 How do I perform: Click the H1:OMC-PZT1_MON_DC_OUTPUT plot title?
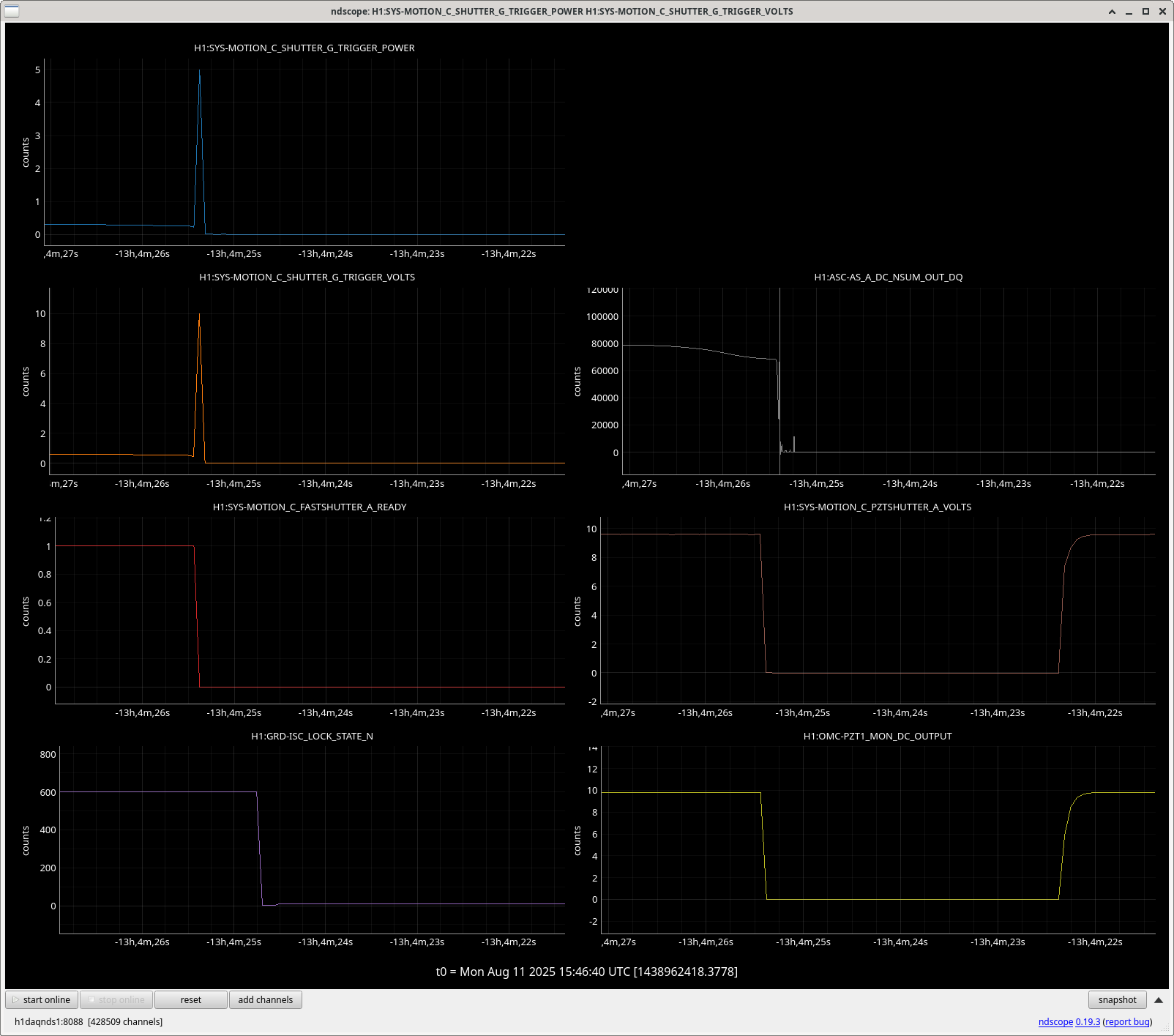pyautogui.click(x=877, y=736)
